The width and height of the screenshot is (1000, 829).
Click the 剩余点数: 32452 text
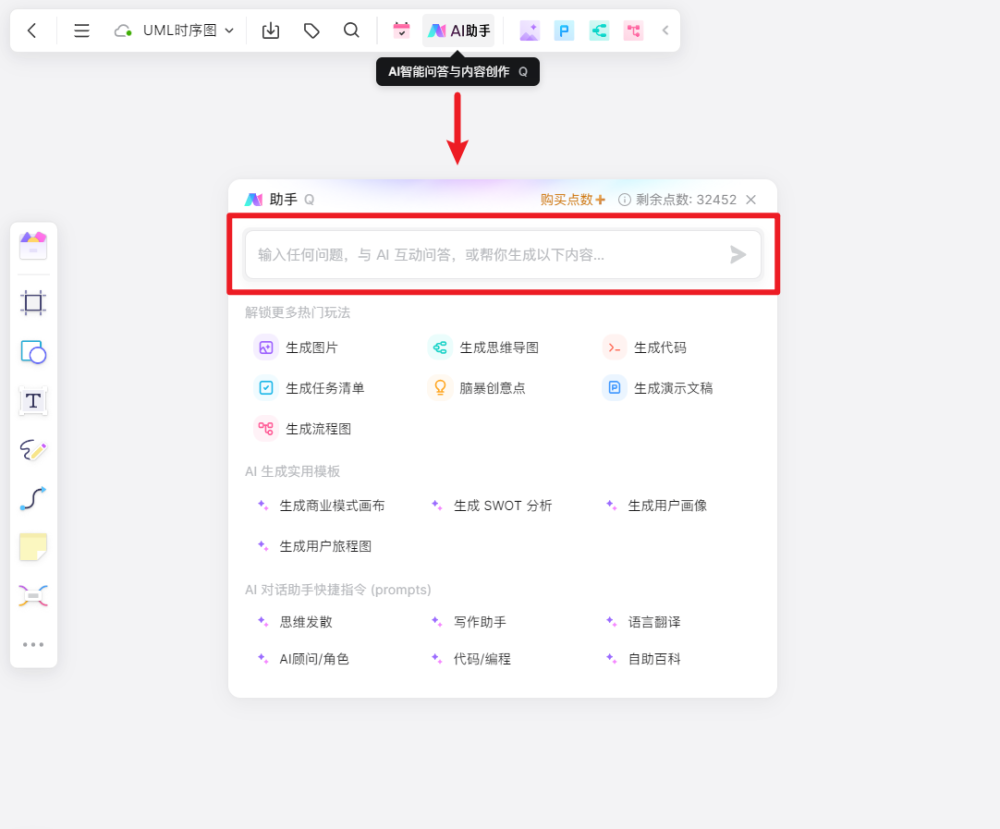[x=686, y=200]
